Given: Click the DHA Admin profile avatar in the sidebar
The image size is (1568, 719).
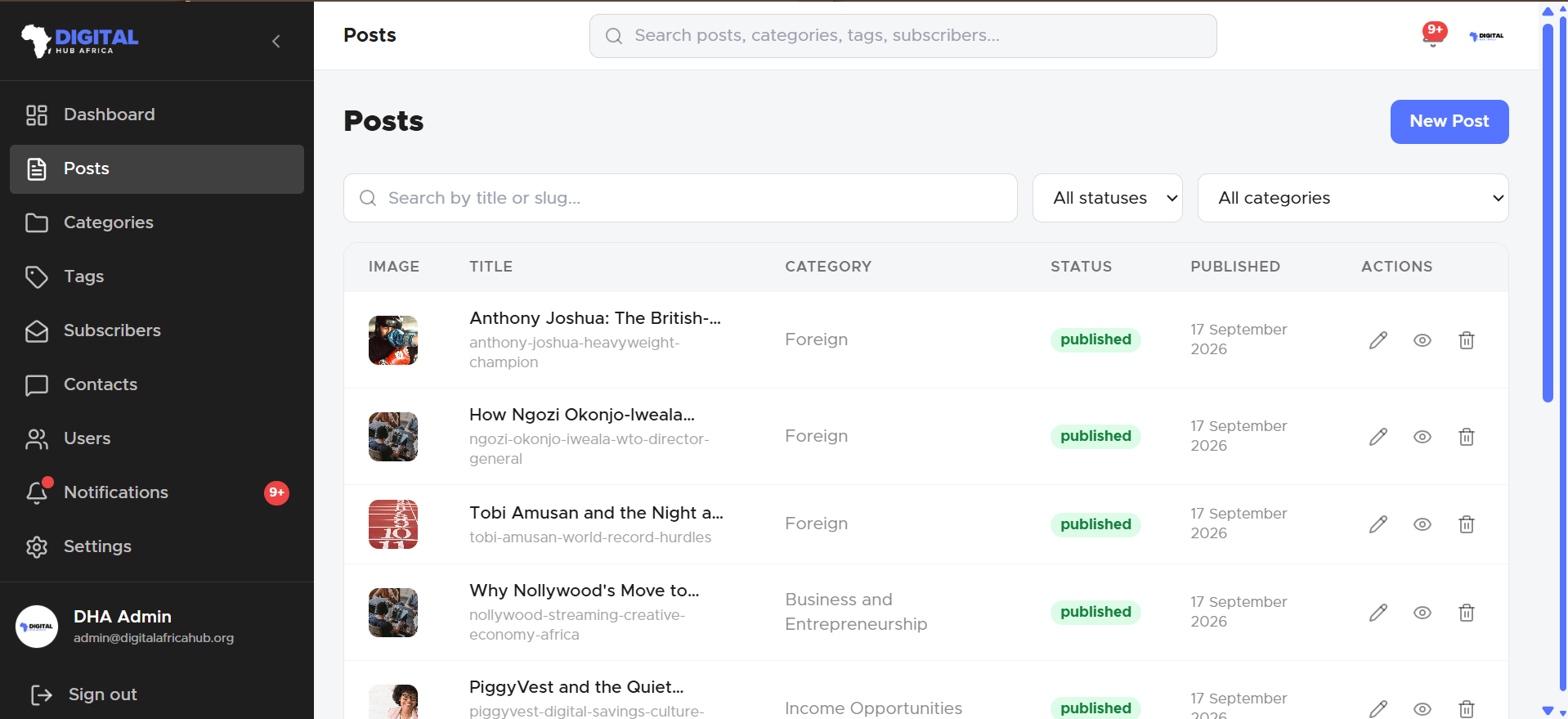Looking at the screenshot, I should [37, 627].
